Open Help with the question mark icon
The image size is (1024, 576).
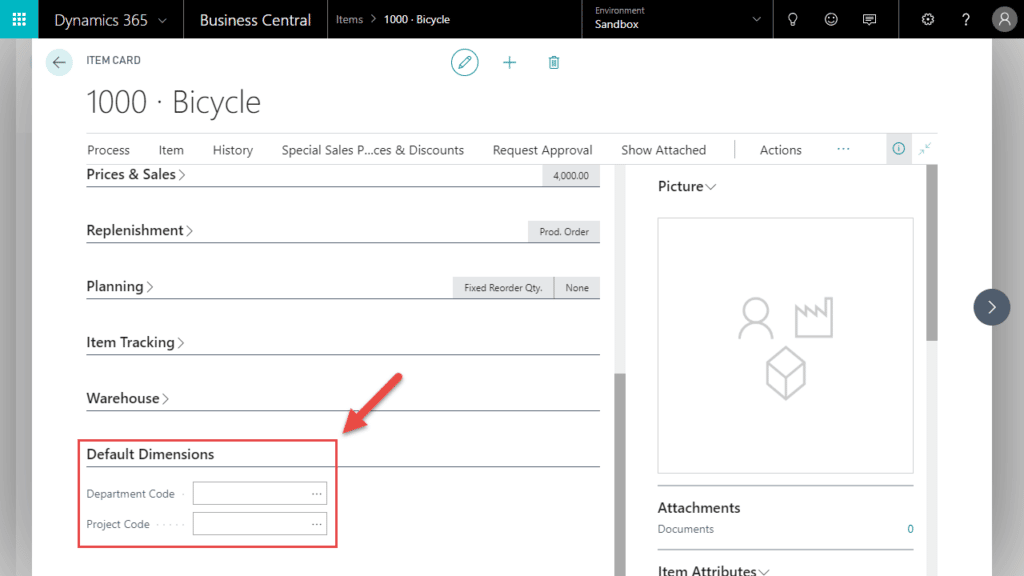click(x=965, y=19)
